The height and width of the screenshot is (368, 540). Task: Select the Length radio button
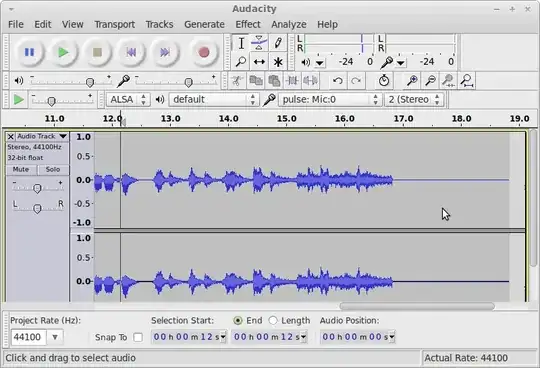coord(273,320)
